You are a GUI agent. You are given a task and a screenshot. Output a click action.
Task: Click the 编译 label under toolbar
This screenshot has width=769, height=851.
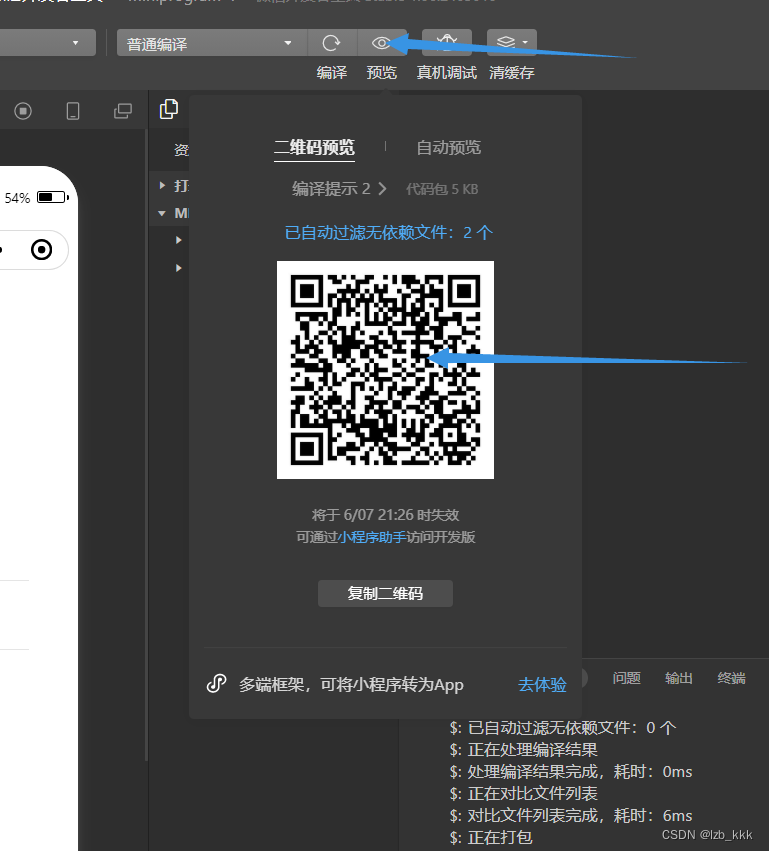332,73
